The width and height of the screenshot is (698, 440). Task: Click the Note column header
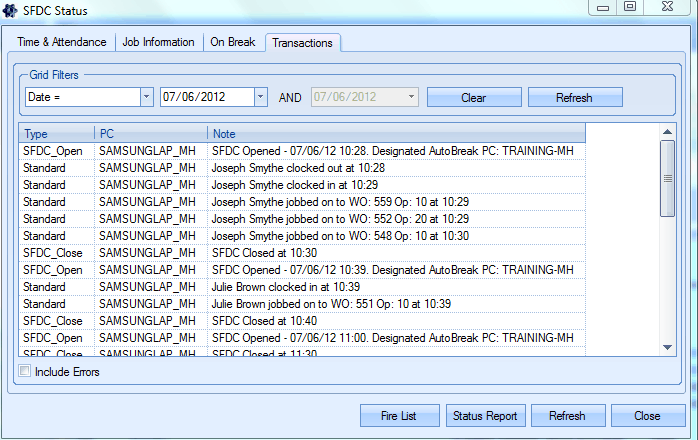(x=395, y=134)
